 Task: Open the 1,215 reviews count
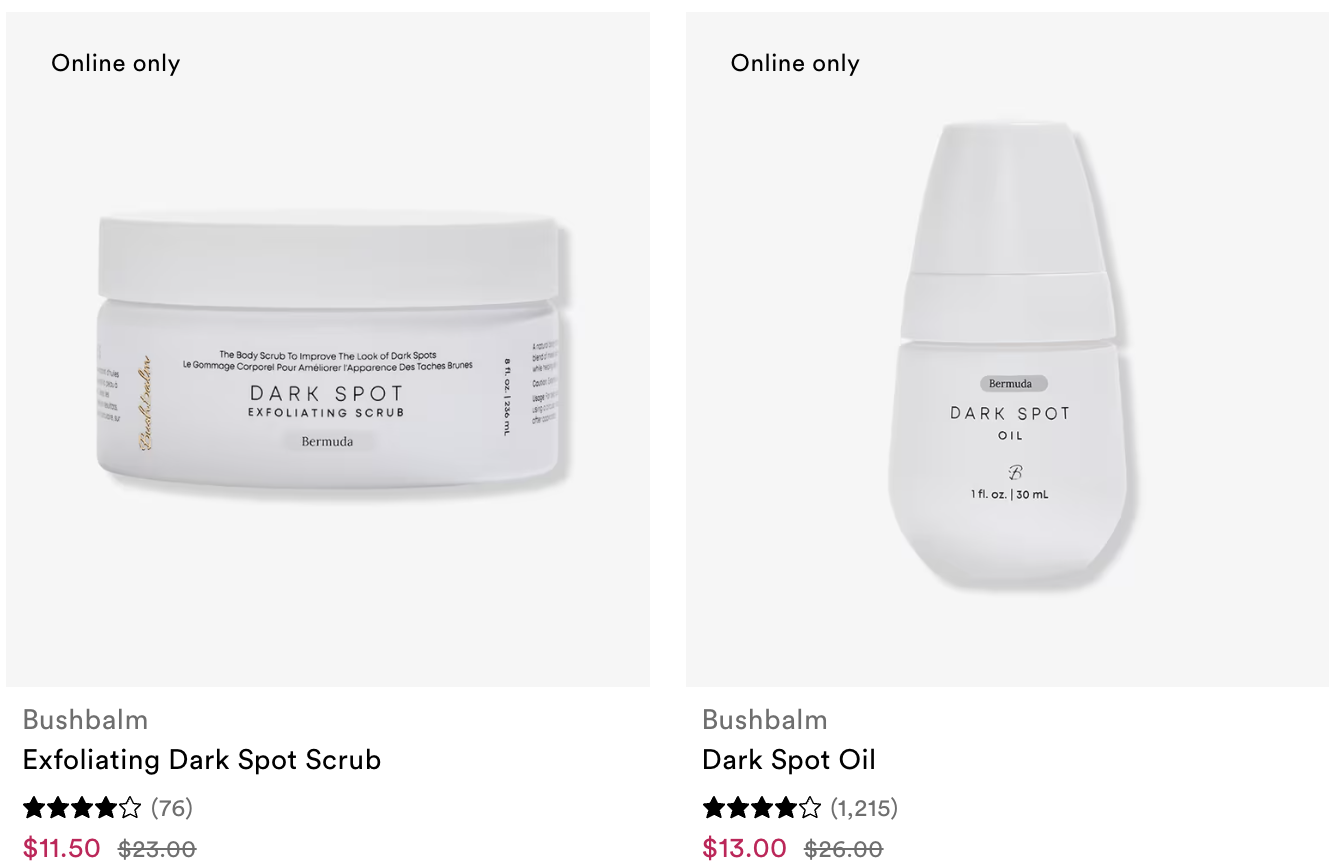tap(864, 808)
